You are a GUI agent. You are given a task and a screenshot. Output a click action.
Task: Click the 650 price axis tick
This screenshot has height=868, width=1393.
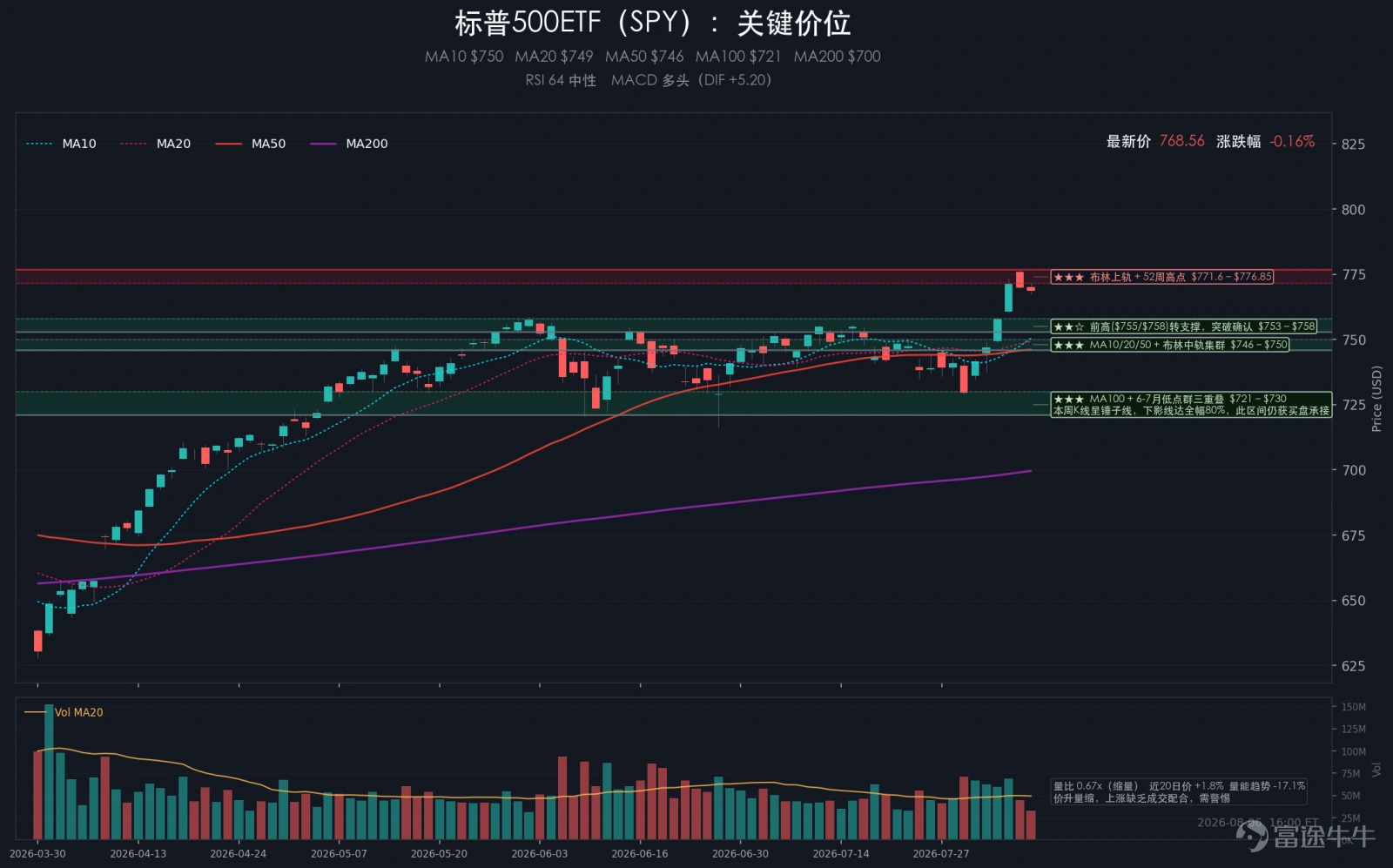pos(1353,601)
